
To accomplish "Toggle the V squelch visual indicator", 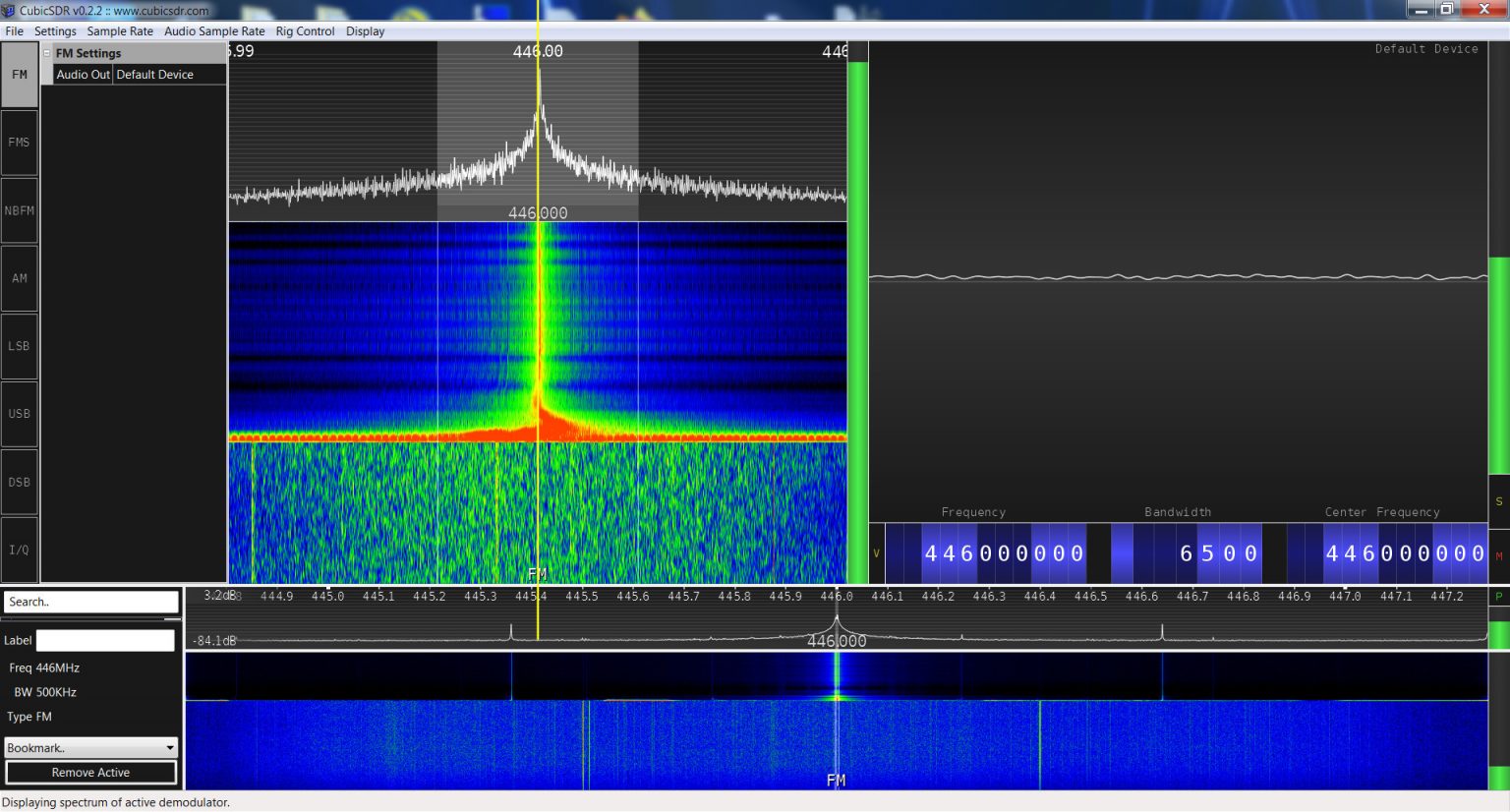I will tap(878, 553).
